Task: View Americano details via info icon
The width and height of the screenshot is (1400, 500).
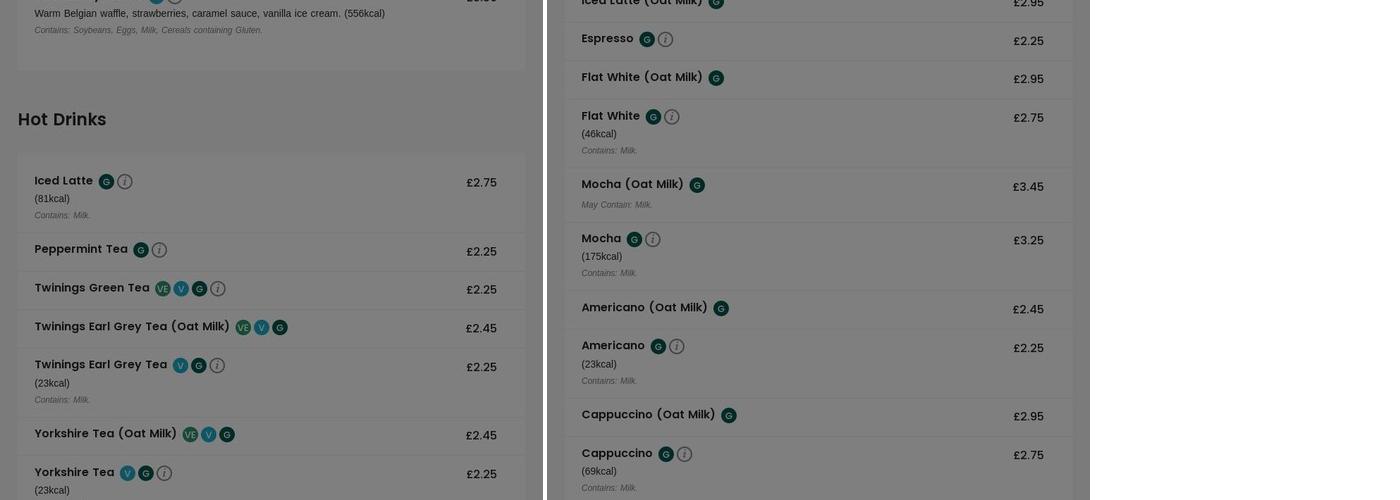Action: tap(677, 347)
